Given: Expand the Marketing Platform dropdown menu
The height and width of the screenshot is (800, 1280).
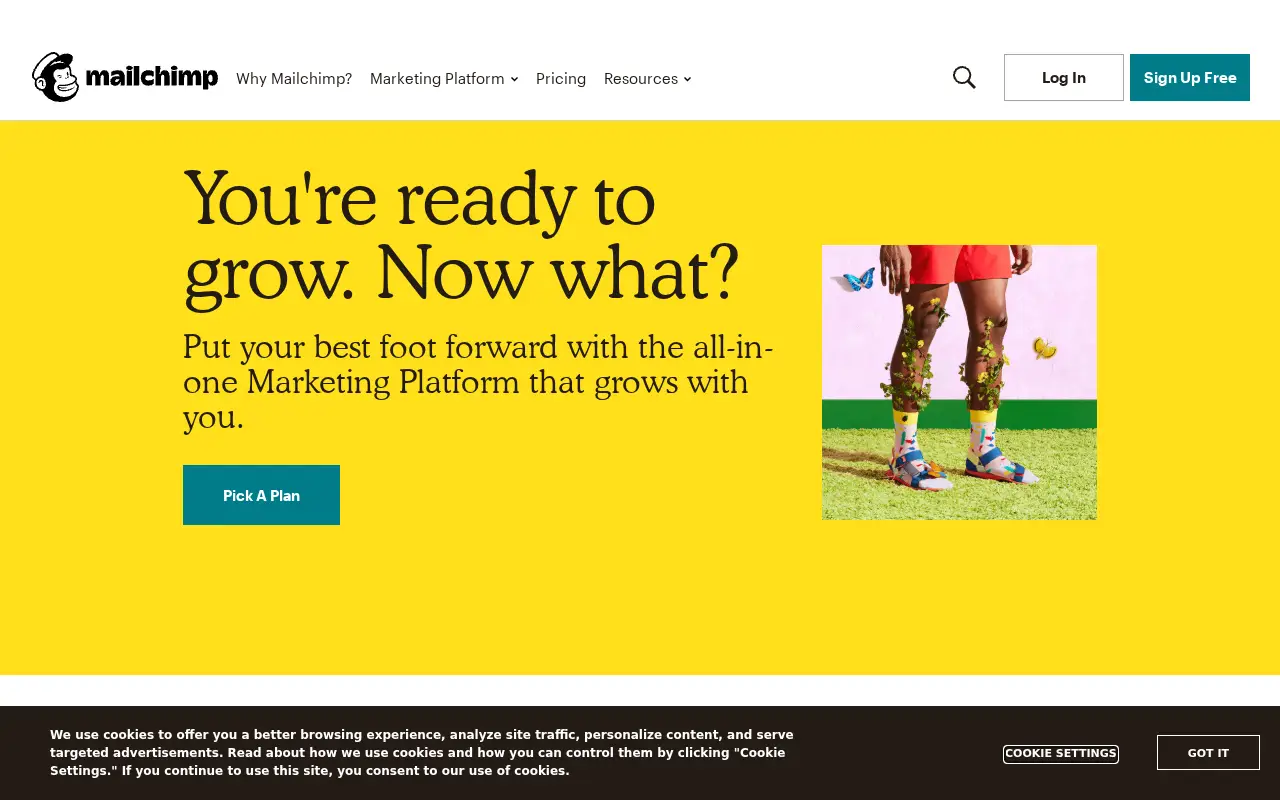Looking at the screenshot, I should point(444,78).
